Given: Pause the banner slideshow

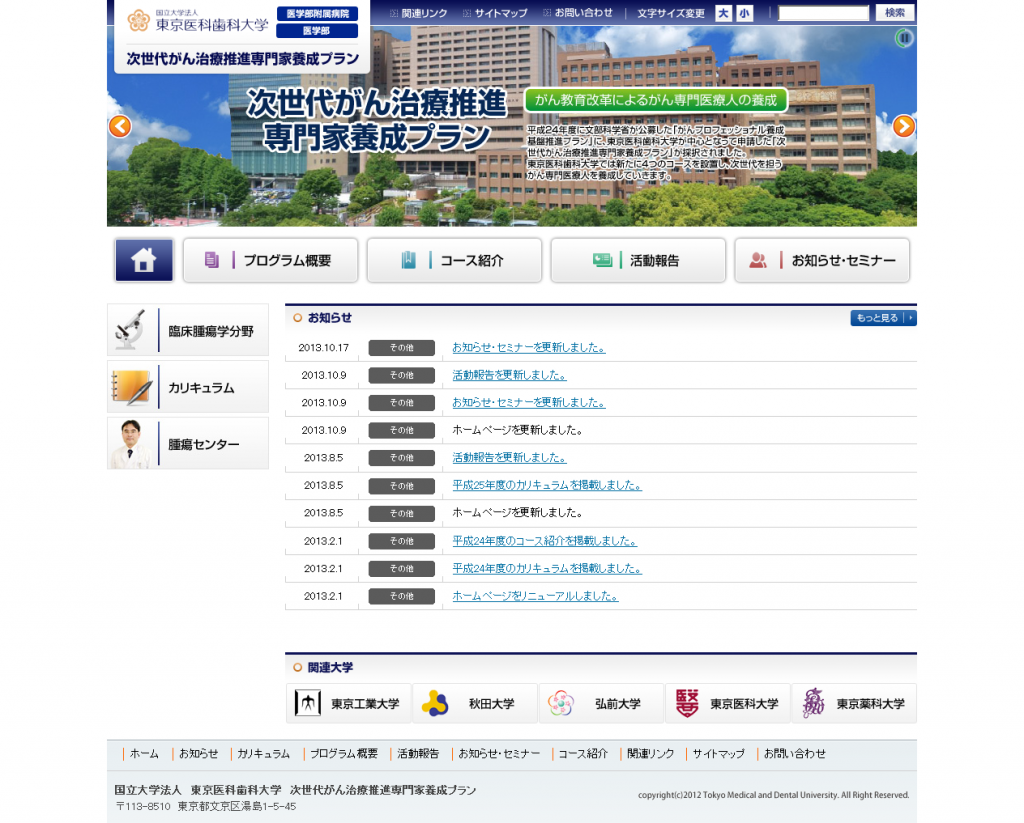Looking at the screenshot, I should point(904,39).
